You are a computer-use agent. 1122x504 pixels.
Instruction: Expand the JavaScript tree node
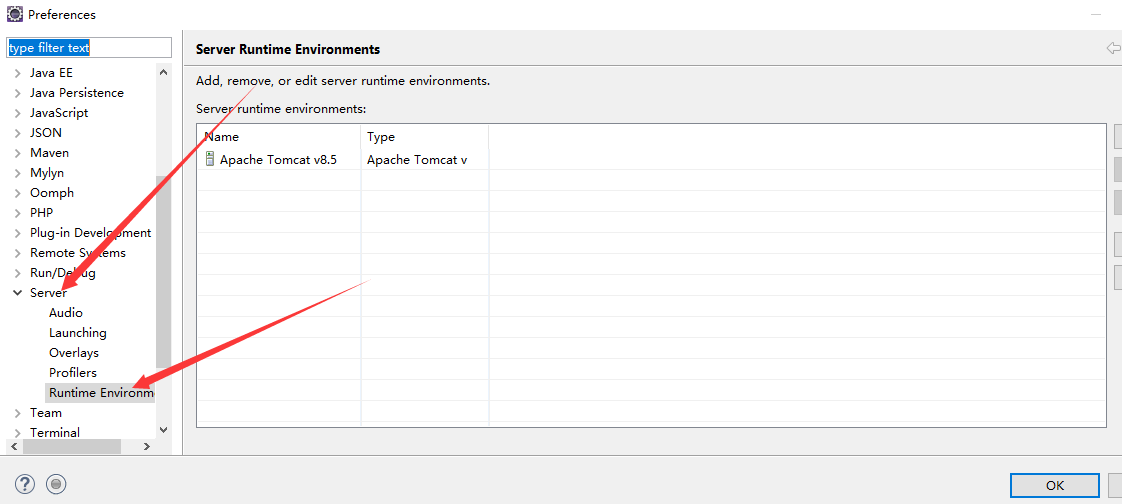point(18,113)
